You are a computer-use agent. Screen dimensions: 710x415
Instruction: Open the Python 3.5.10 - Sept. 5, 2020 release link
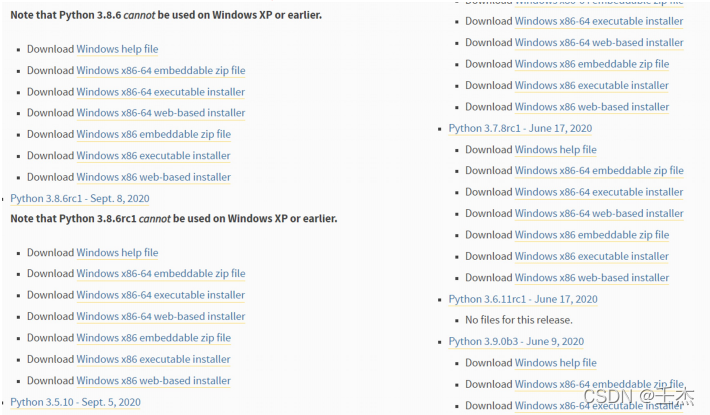click(x=76, y=402)
